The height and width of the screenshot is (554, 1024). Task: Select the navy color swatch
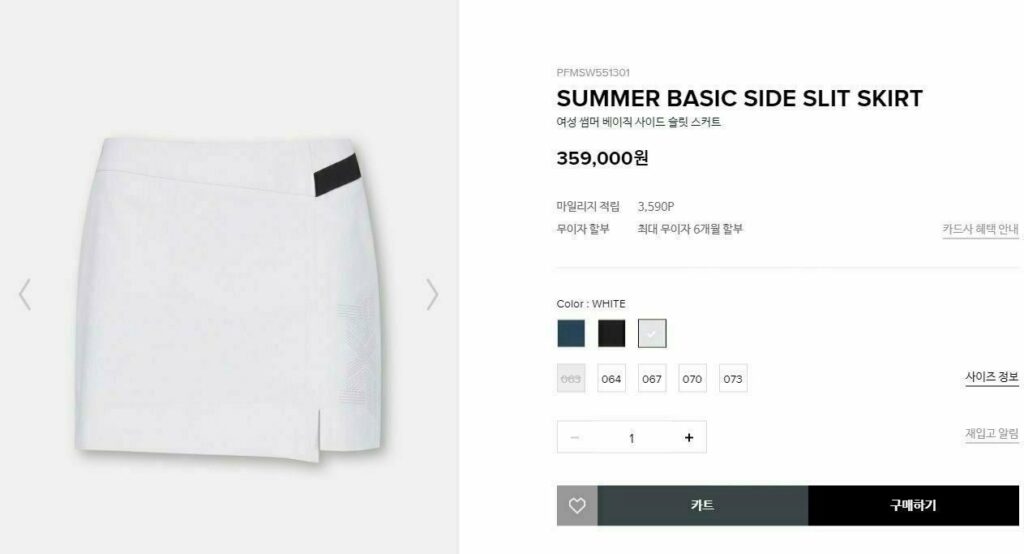click(571, 333)
